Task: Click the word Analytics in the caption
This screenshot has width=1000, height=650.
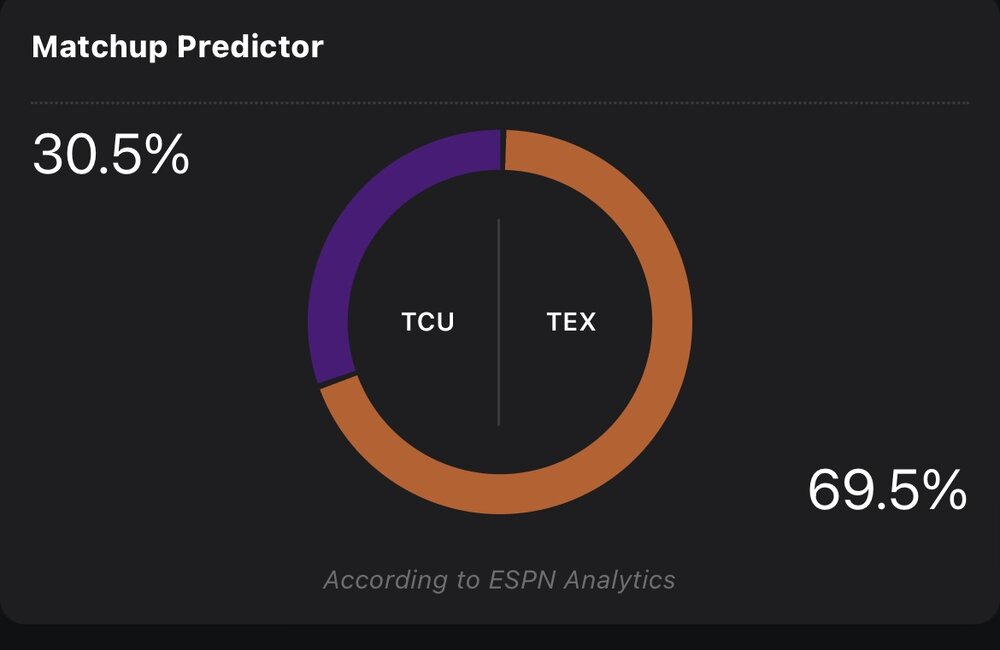Action: coord(617,579)
